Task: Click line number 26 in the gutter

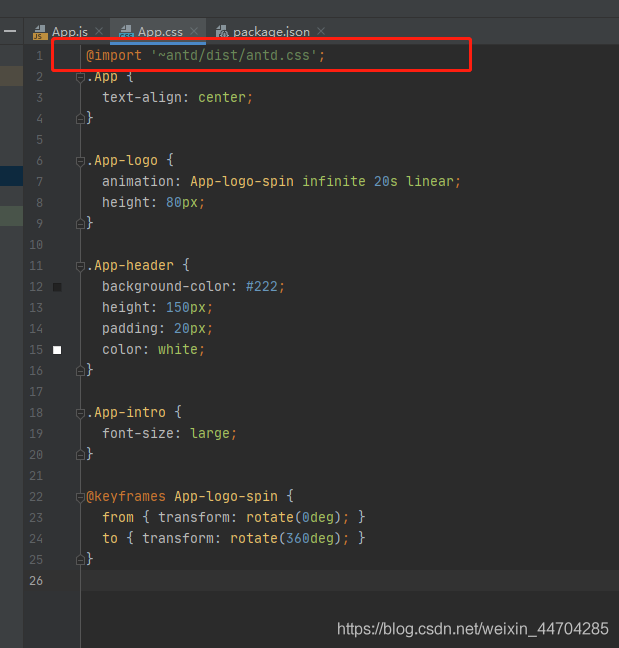Action: (36, 581)
